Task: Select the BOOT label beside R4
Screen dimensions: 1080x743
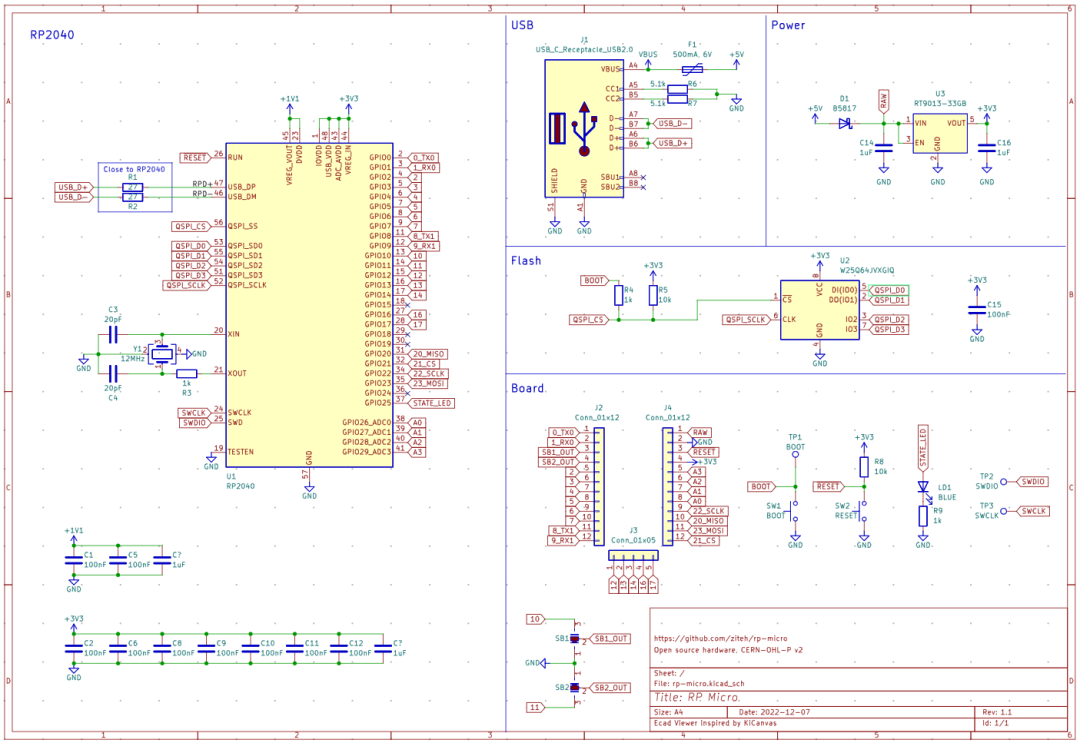Action: click(594, 280)
